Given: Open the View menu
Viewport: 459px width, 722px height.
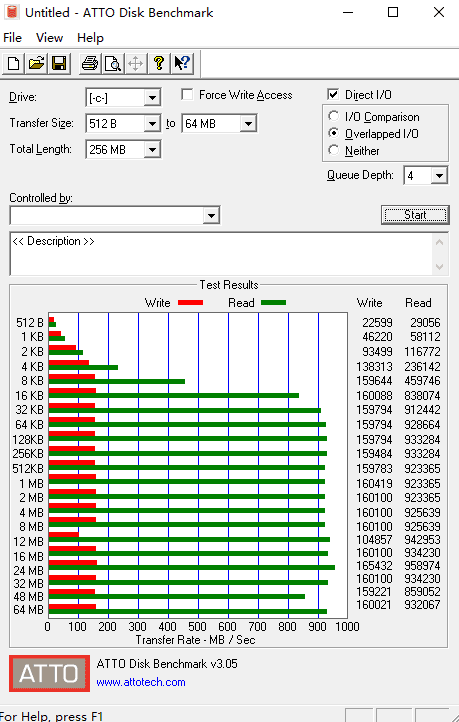Looking at the screenshot, I should click(x=49, y=38).
